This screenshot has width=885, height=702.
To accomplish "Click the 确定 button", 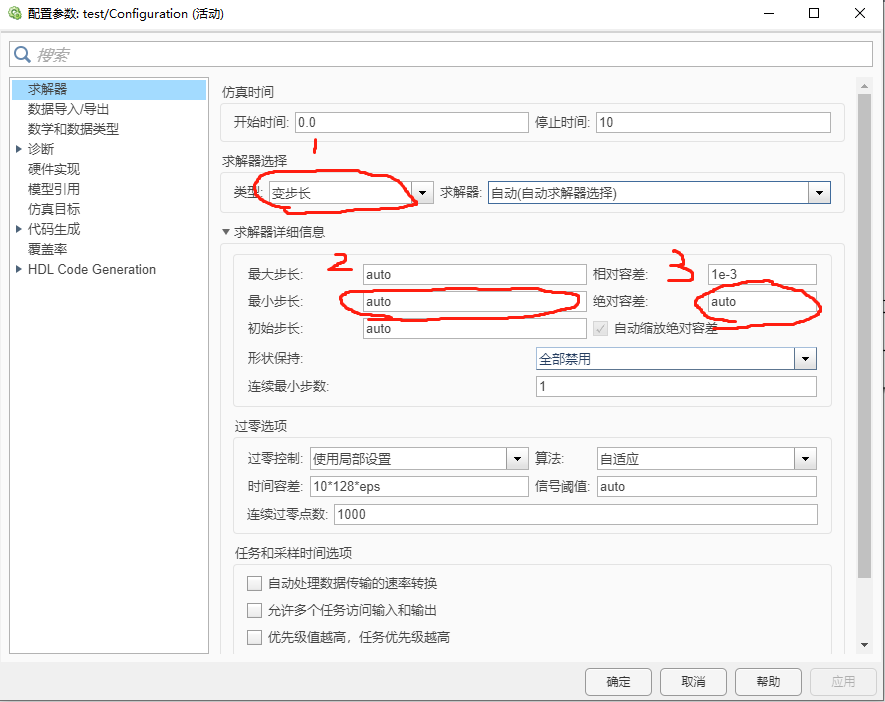I will coord(617,681).
